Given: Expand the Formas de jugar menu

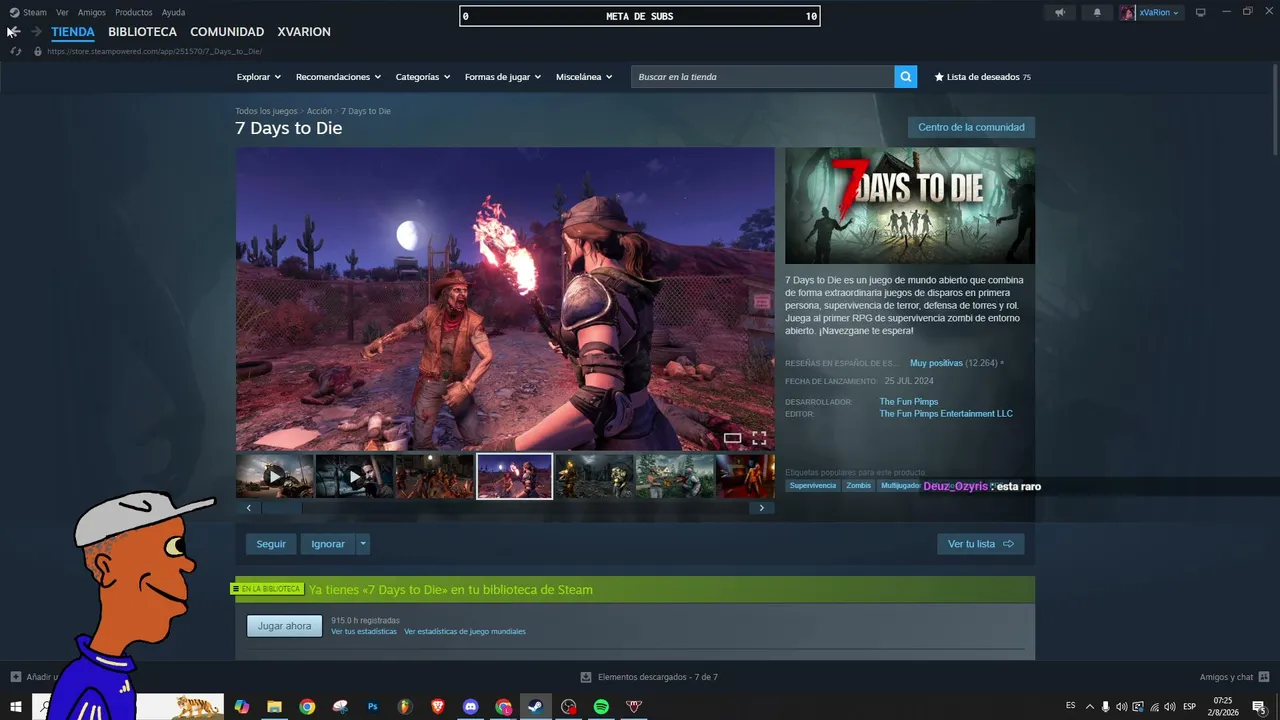Looking at the screenshot, I should pos(503,77).
